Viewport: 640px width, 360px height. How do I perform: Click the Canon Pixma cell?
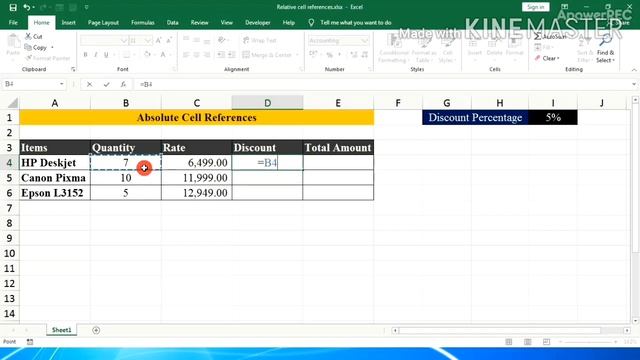pos(55,178)
